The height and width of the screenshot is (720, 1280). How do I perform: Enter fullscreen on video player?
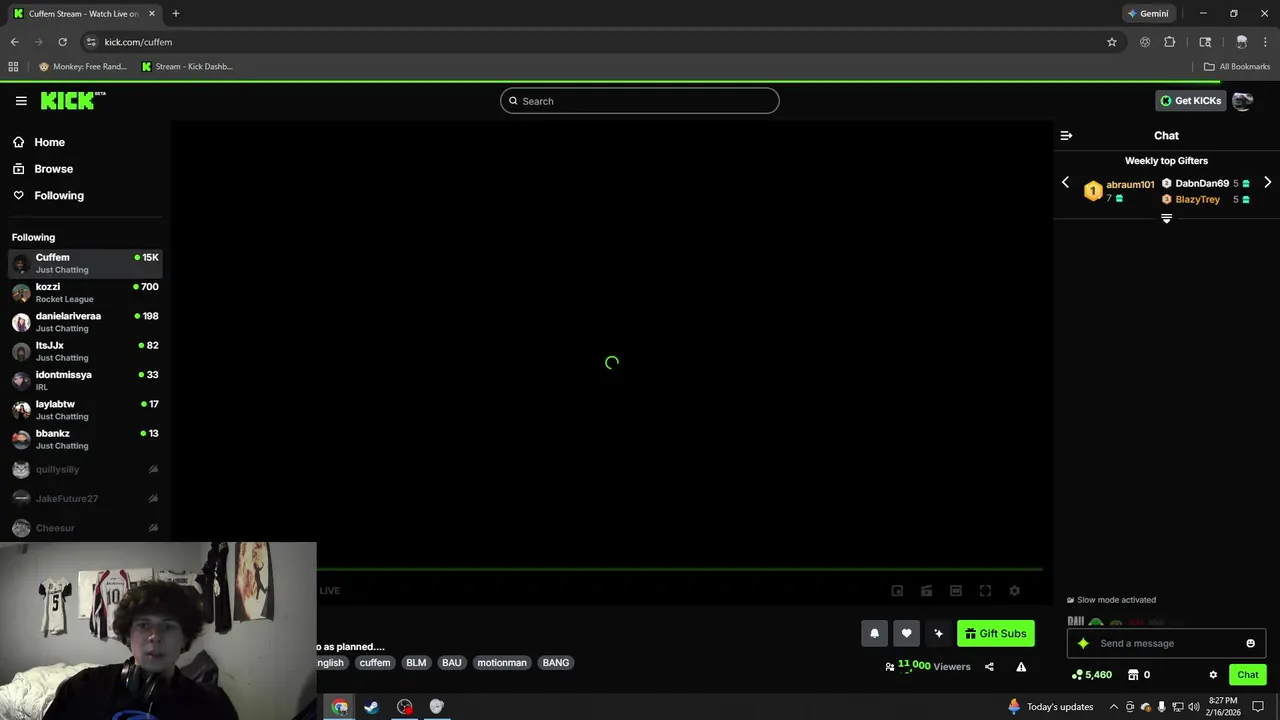(985, 591)
